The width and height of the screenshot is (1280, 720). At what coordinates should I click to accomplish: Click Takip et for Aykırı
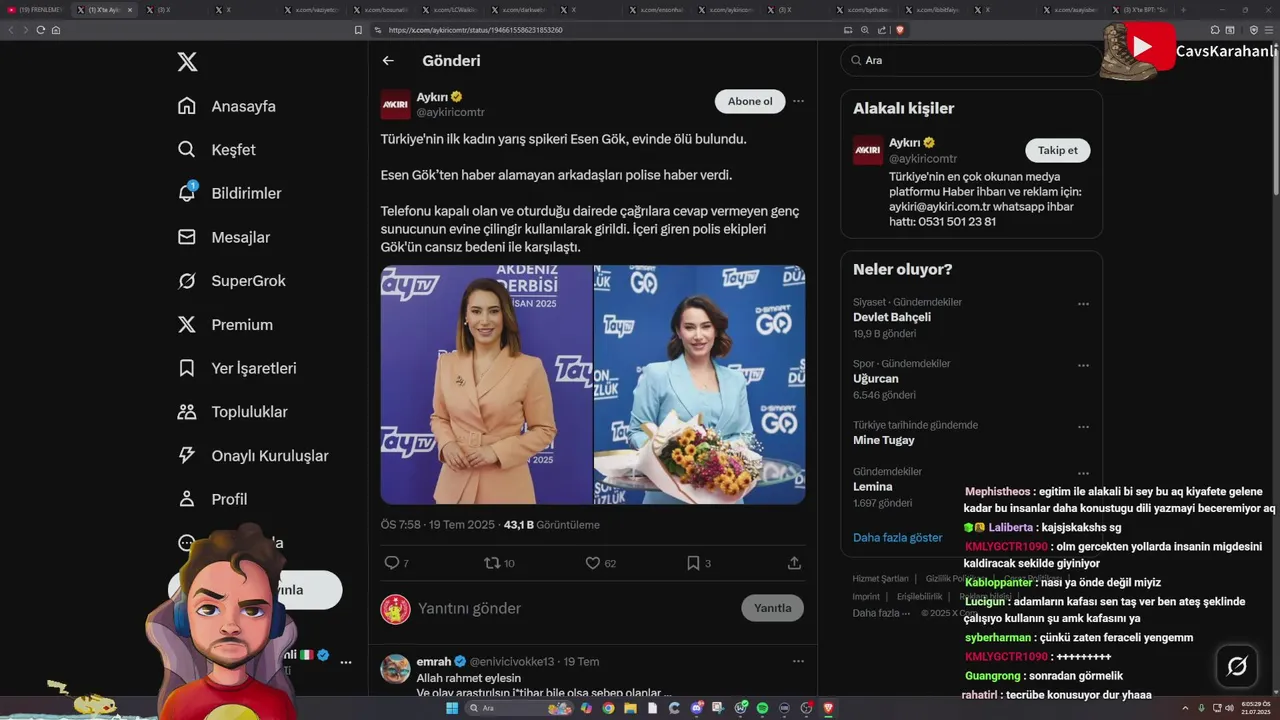(1058, 150)
